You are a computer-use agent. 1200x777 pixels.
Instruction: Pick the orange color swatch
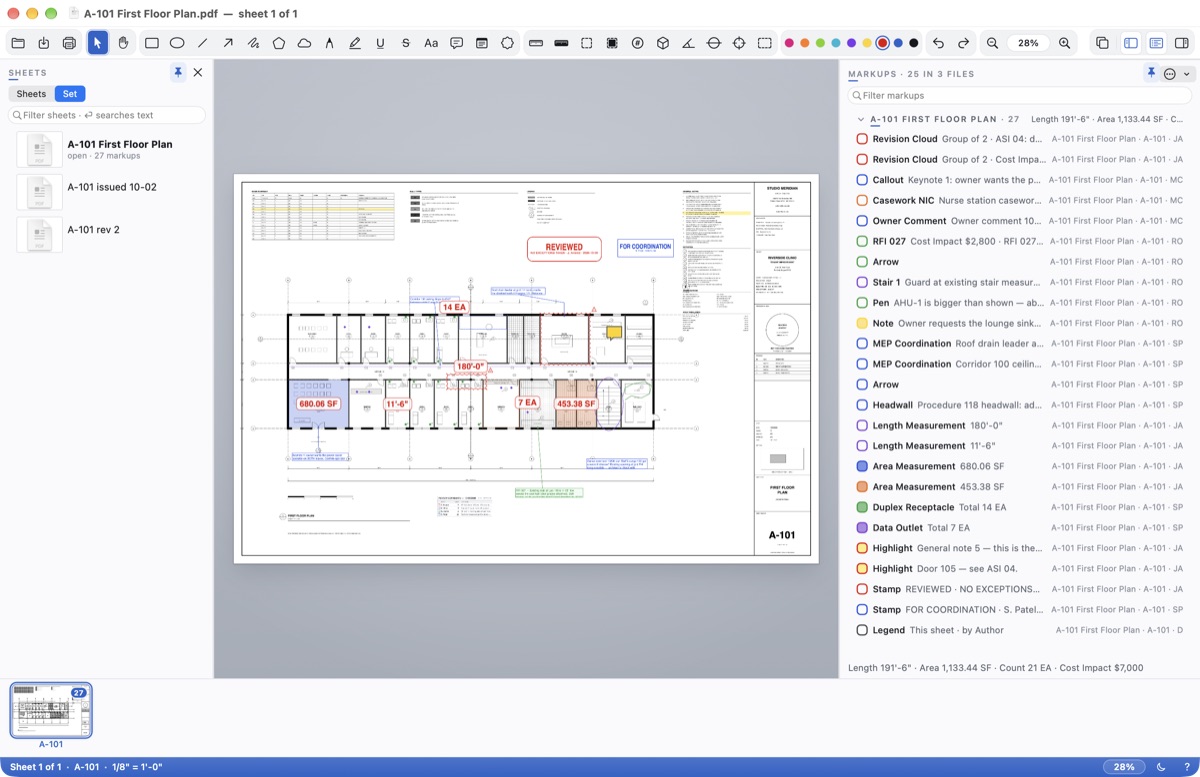coord(805,43)
